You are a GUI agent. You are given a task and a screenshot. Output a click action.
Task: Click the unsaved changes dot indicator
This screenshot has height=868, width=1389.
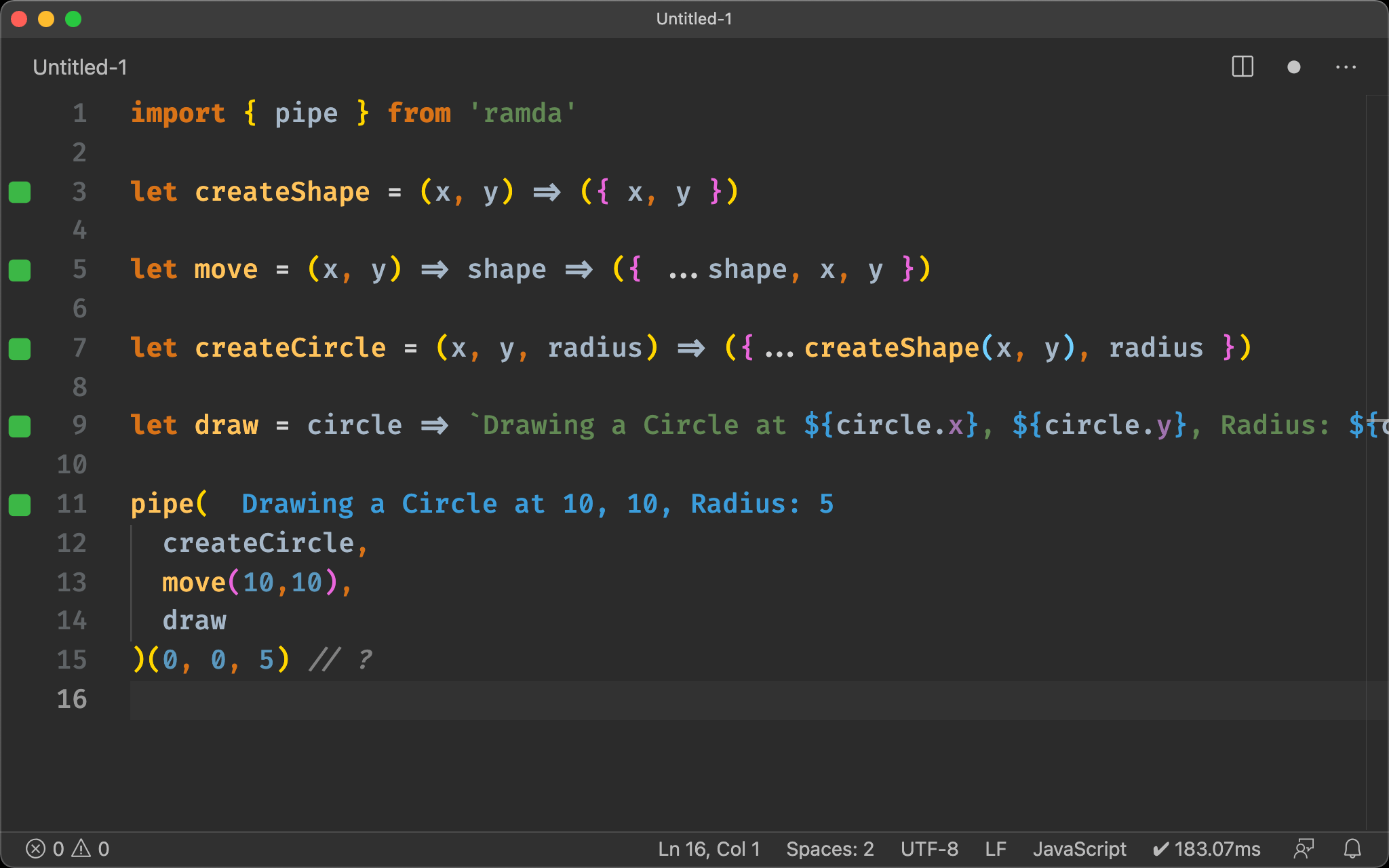click(x=1293, y=66)
